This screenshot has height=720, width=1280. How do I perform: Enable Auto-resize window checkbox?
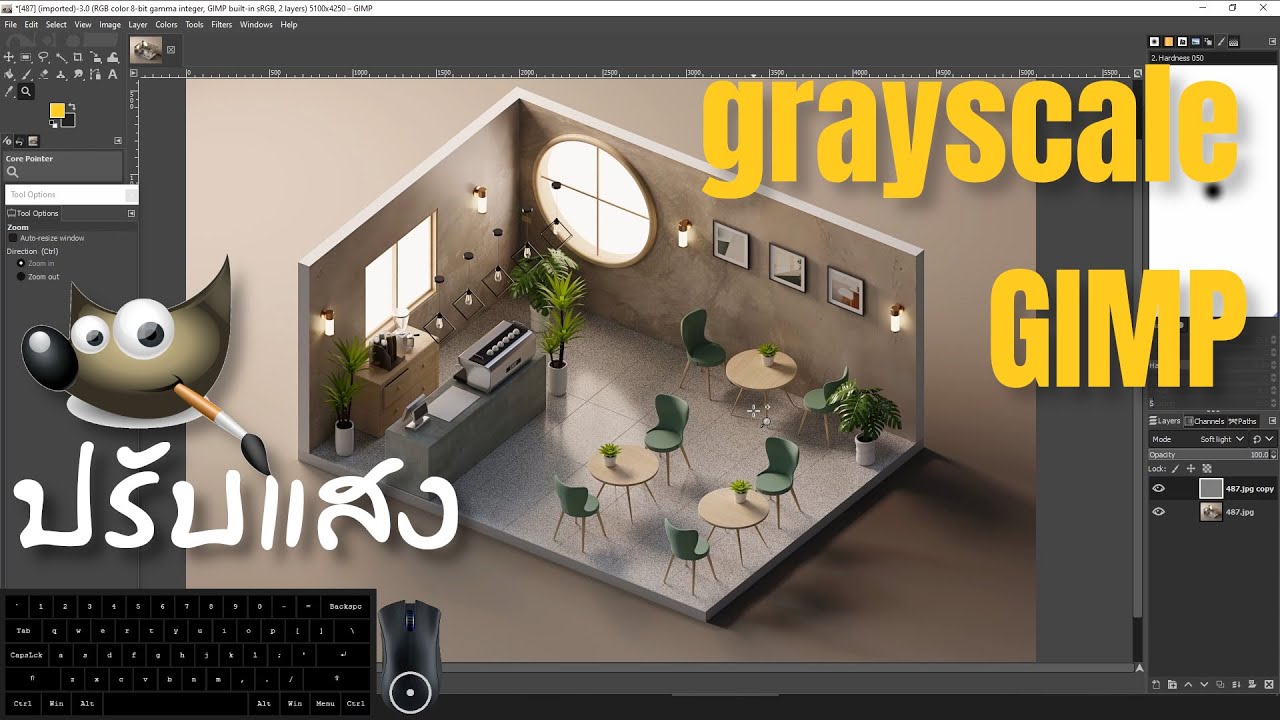13,238
